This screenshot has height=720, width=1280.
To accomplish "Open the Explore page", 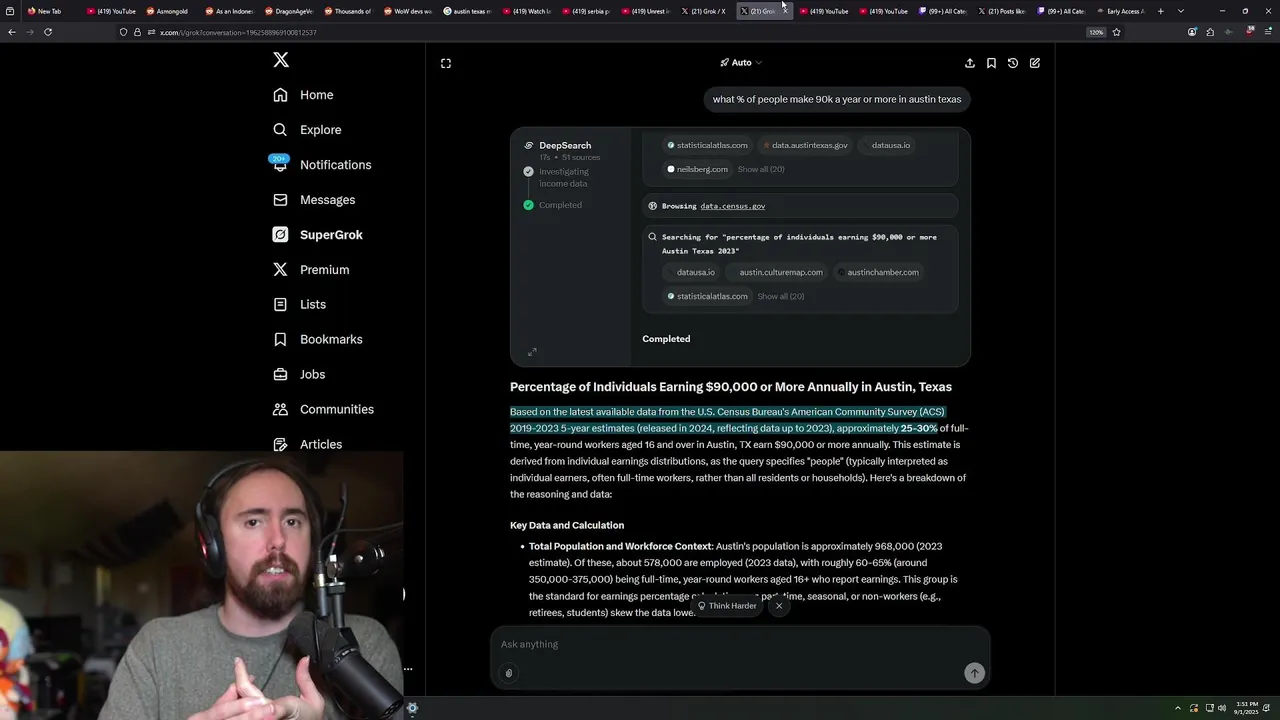I will (x=307, y=130).
